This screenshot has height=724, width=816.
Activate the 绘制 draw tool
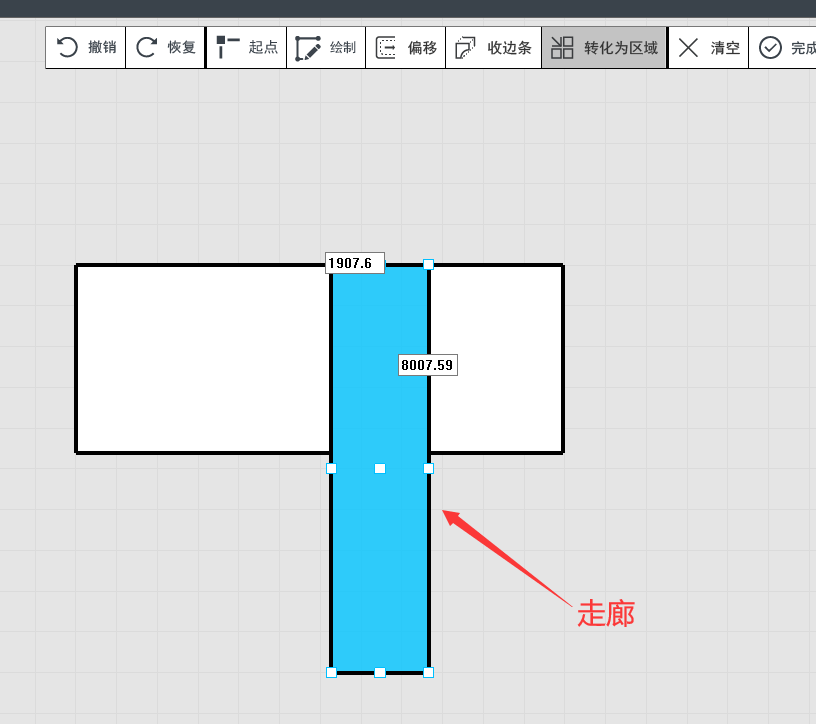click(x=326, y=47)
